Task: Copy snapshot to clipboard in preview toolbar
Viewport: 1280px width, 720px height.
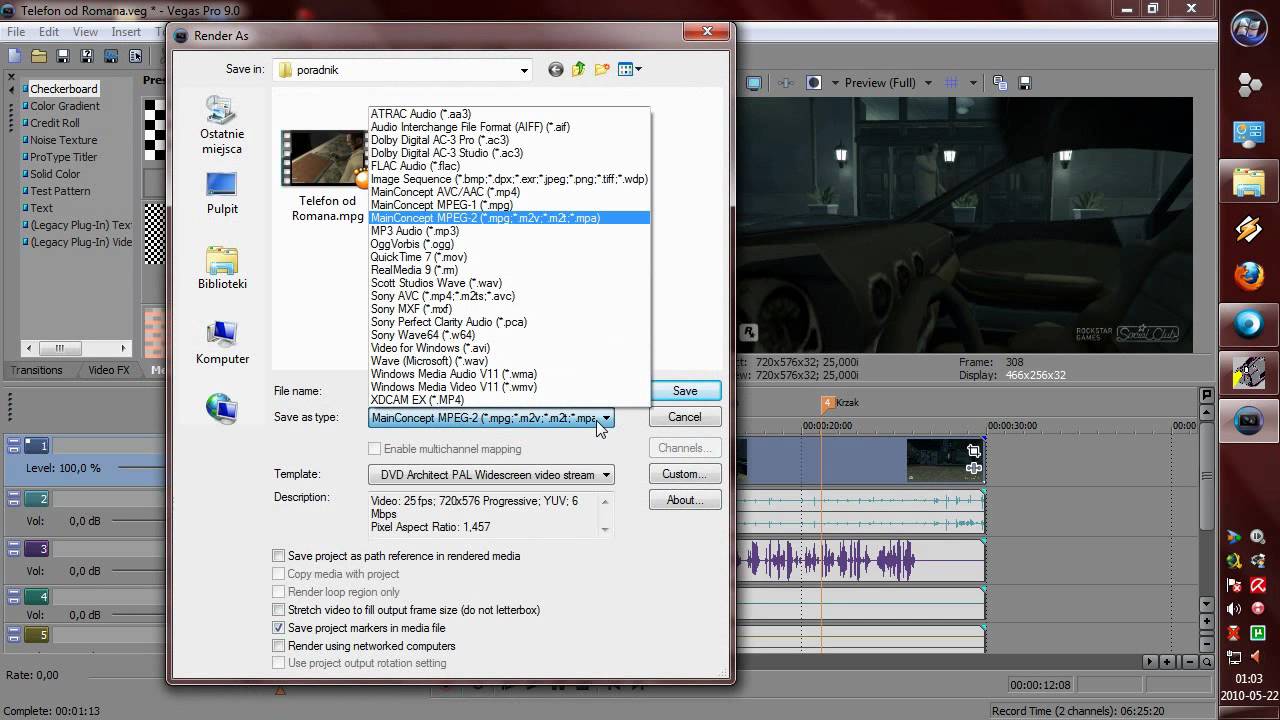Action: (1000, 83)
